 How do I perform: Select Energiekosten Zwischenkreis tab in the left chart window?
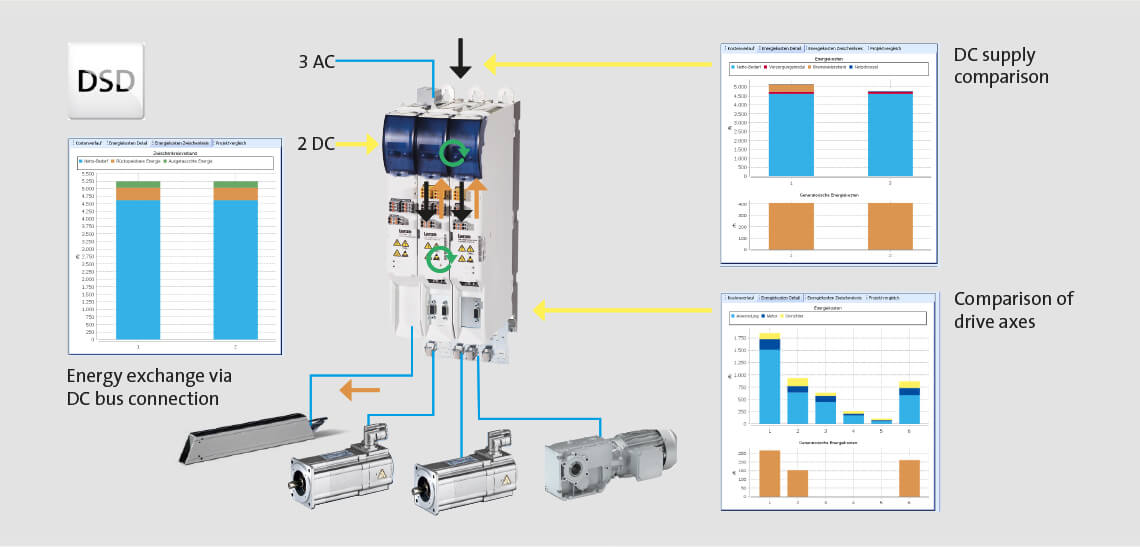(181, 143)
